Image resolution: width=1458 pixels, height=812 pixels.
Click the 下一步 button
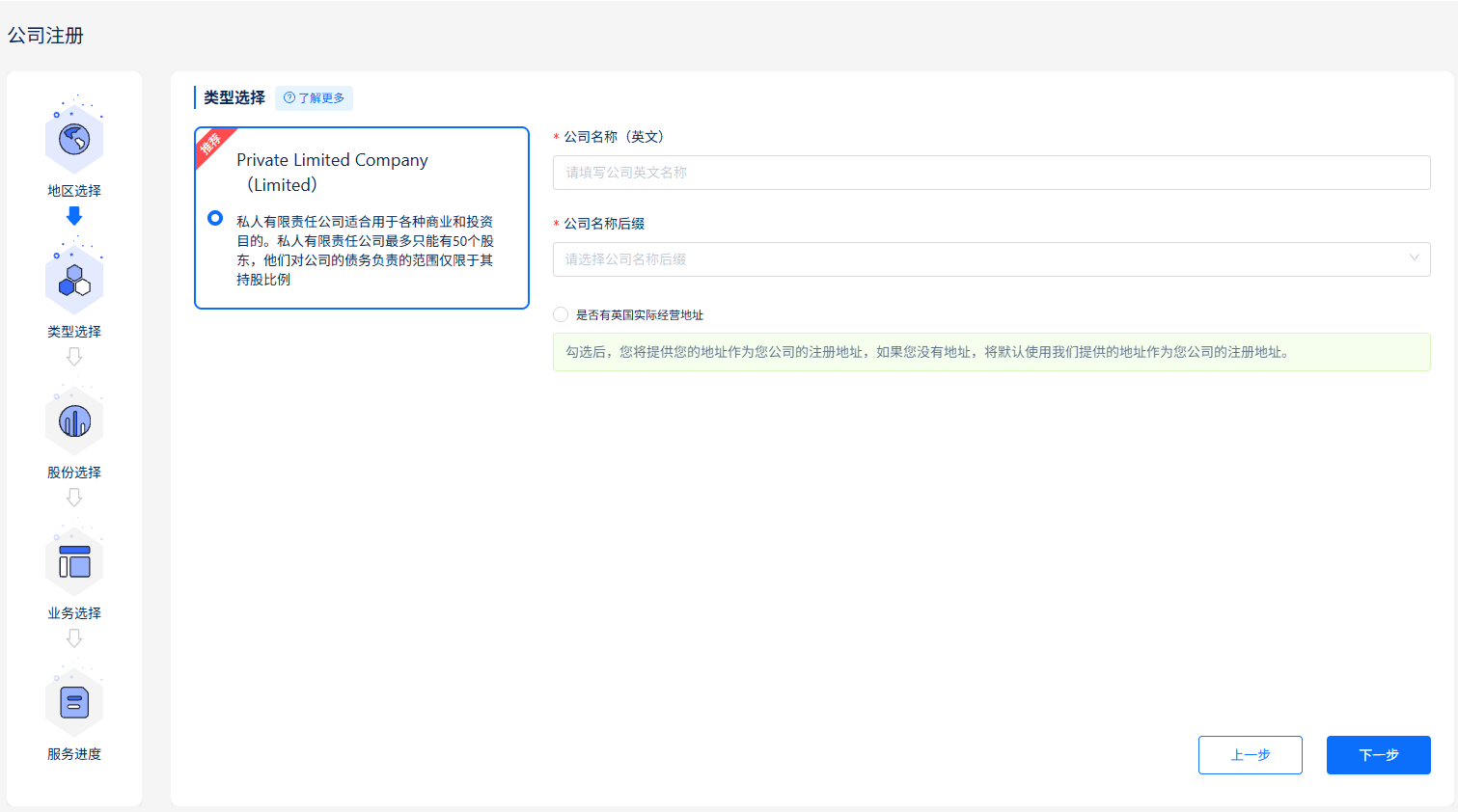(x=1378, y=755)
